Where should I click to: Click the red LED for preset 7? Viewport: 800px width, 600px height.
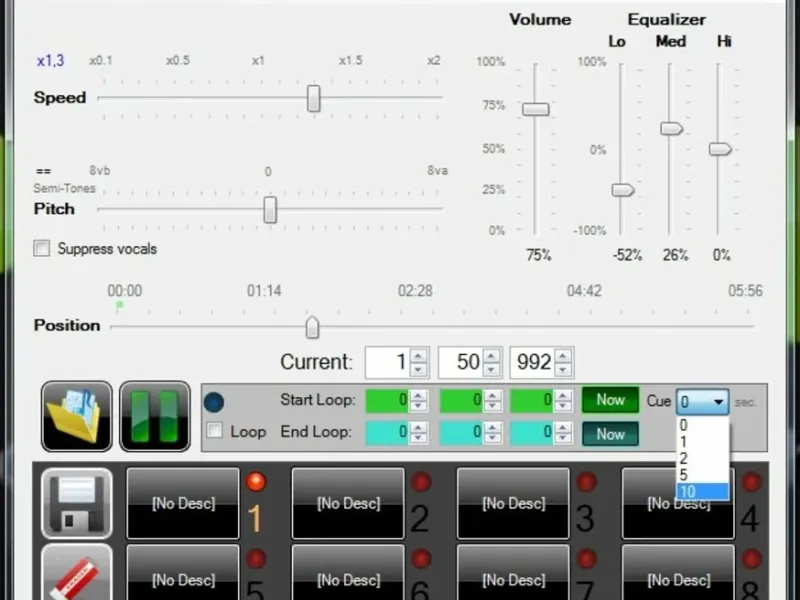coord(586,559)
